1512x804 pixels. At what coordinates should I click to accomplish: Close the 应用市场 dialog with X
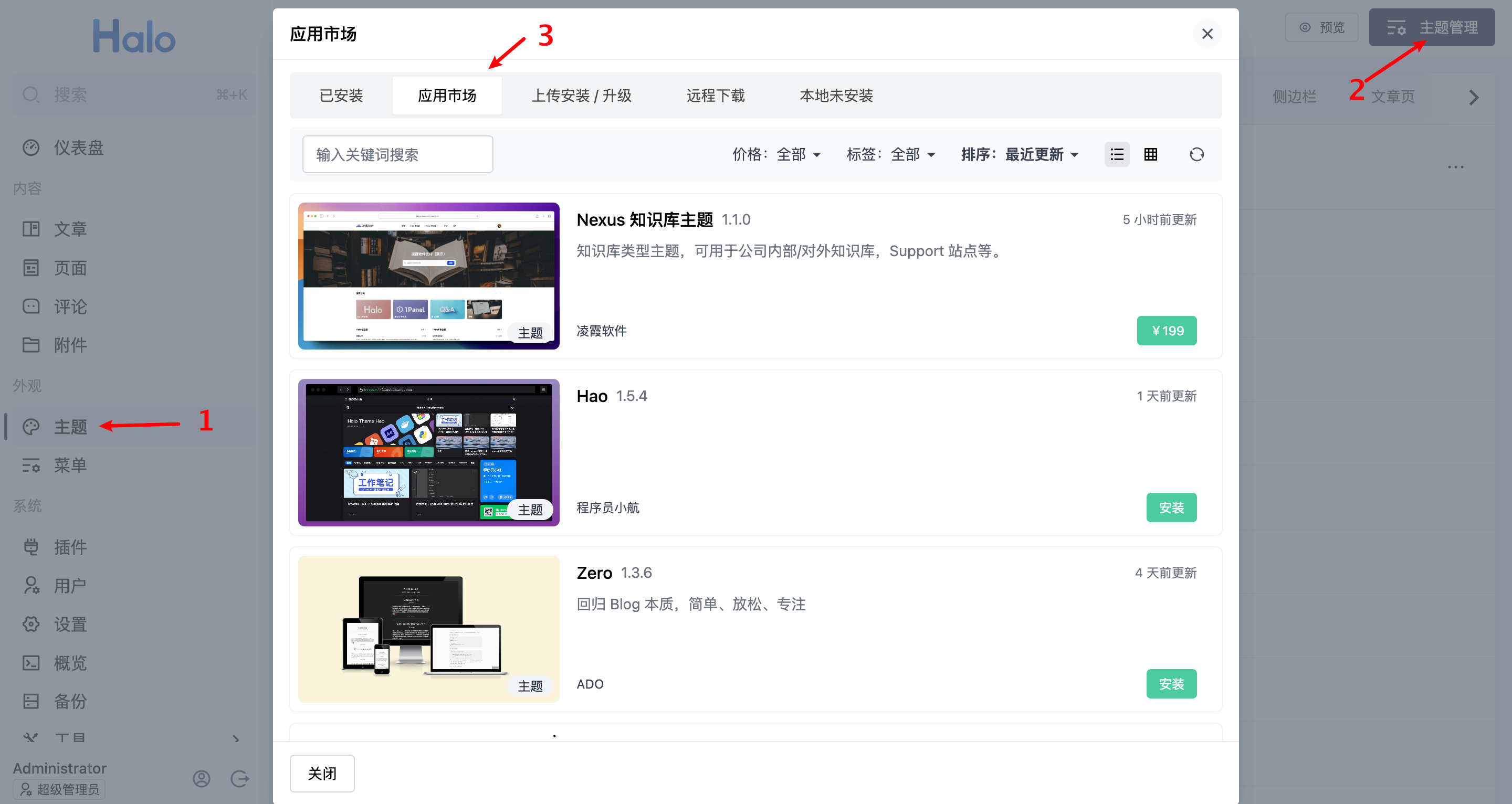coord(1207,34)
